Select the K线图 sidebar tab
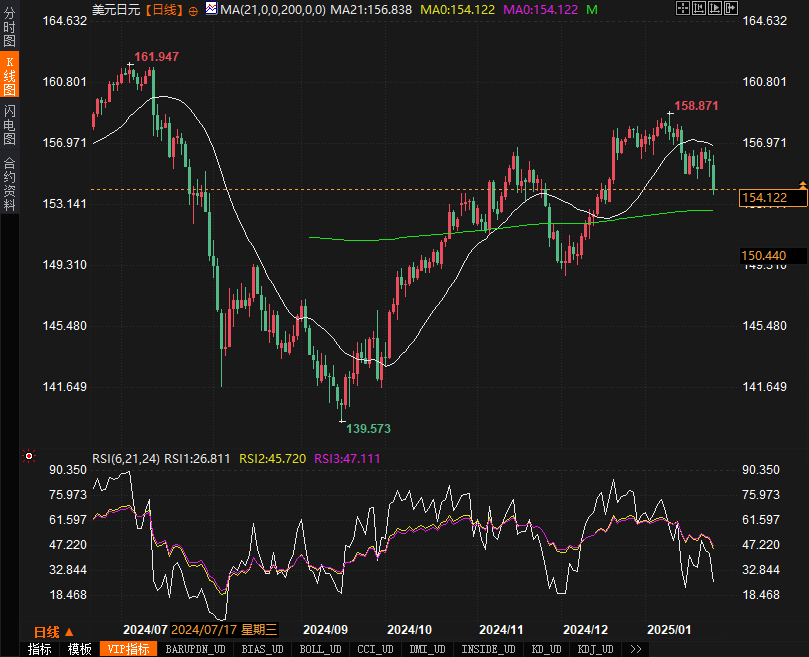Viewport: 809px width, 657px height. click(9, 75)
